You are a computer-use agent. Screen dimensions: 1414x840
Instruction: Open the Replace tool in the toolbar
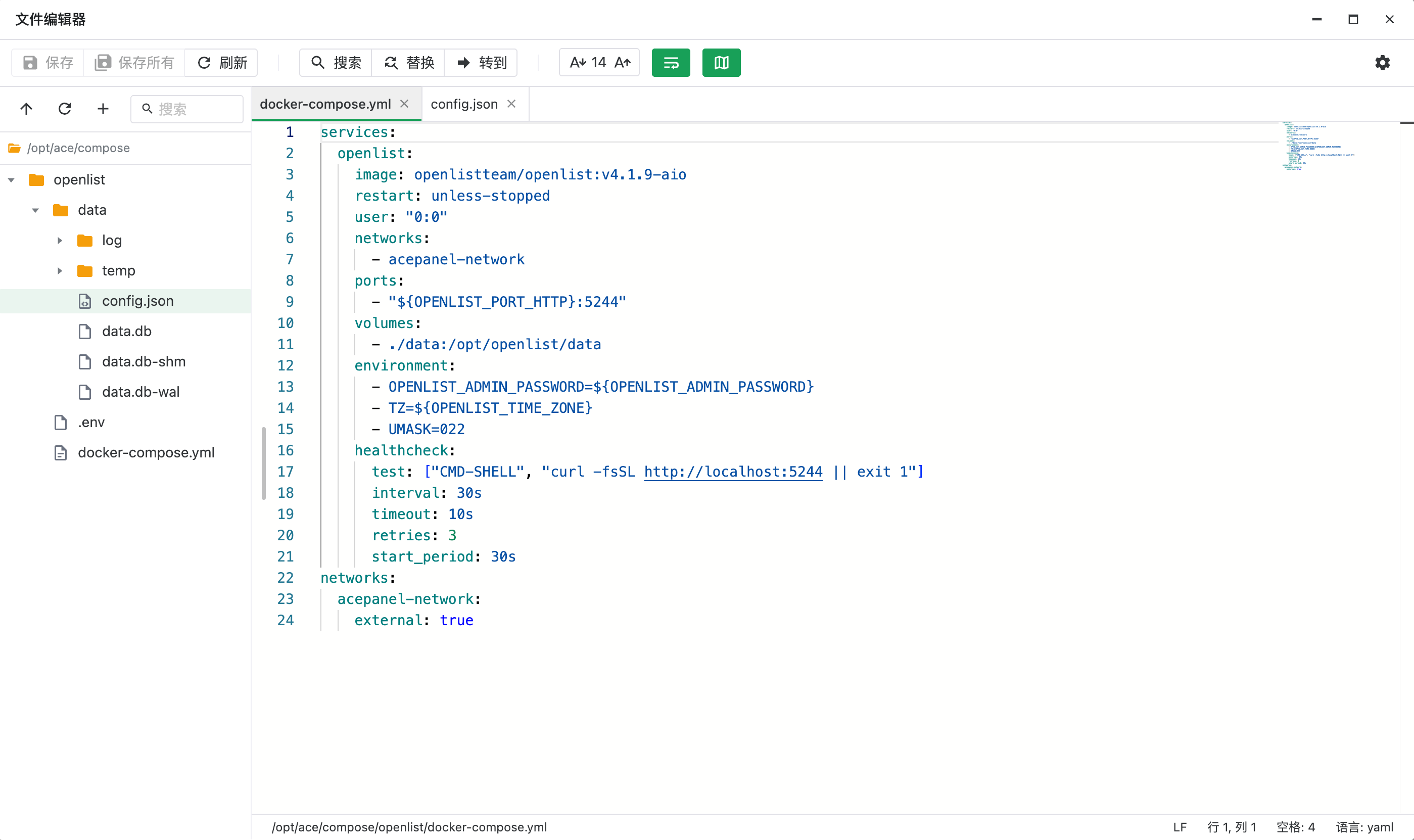(x=408, y=62)
